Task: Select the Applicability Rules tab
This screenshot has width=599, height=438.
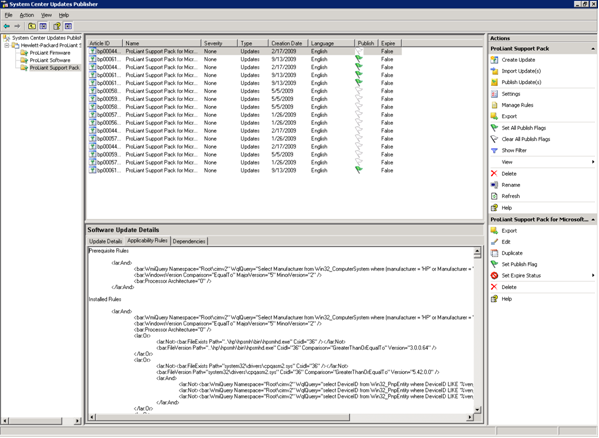Action: click(x=147, y=241)
